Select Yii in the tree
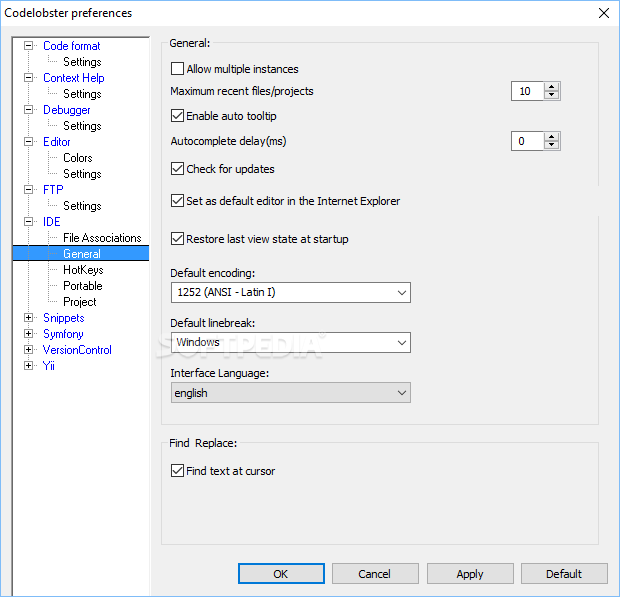 (49, 366)
